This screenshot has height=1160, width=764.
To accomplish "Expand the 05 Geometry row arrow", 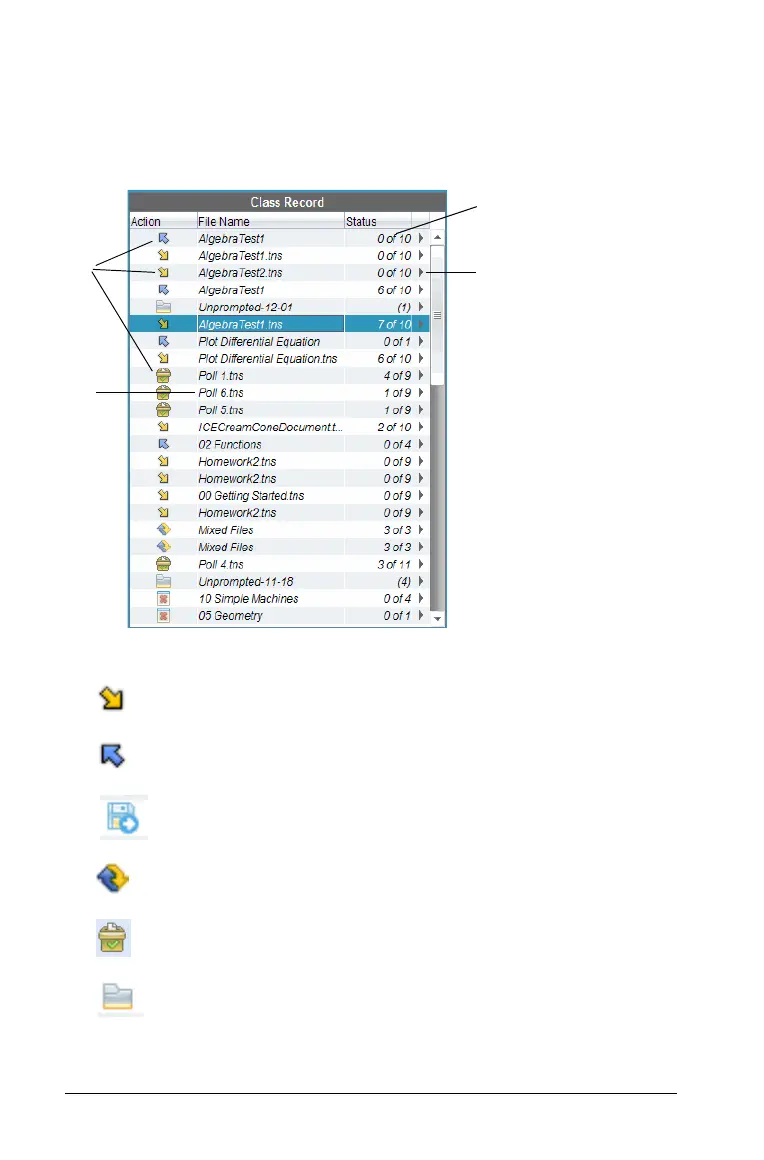I will click(x=421, y=616).
